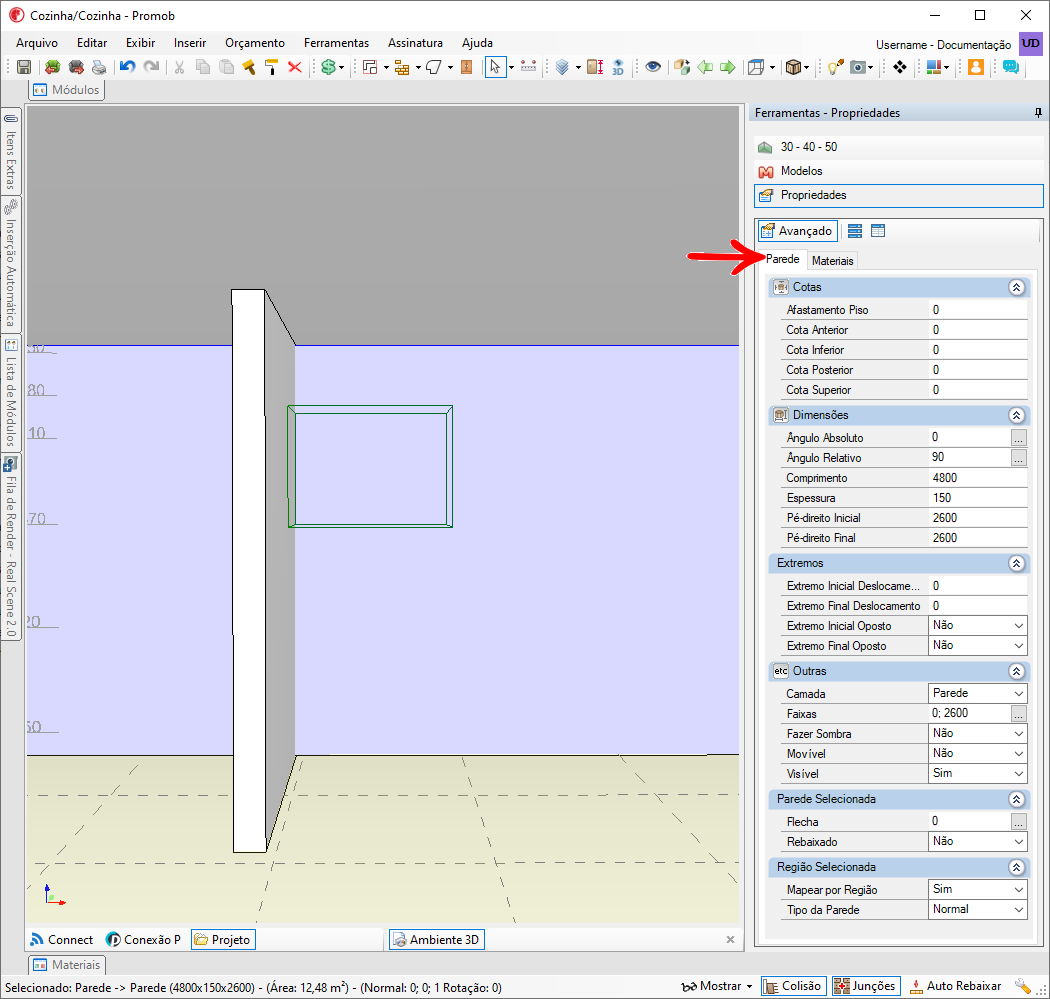Open the 30 - 40 - 50 panel
The width and height of the screenshot is (1050, 999).
(899, 147)
